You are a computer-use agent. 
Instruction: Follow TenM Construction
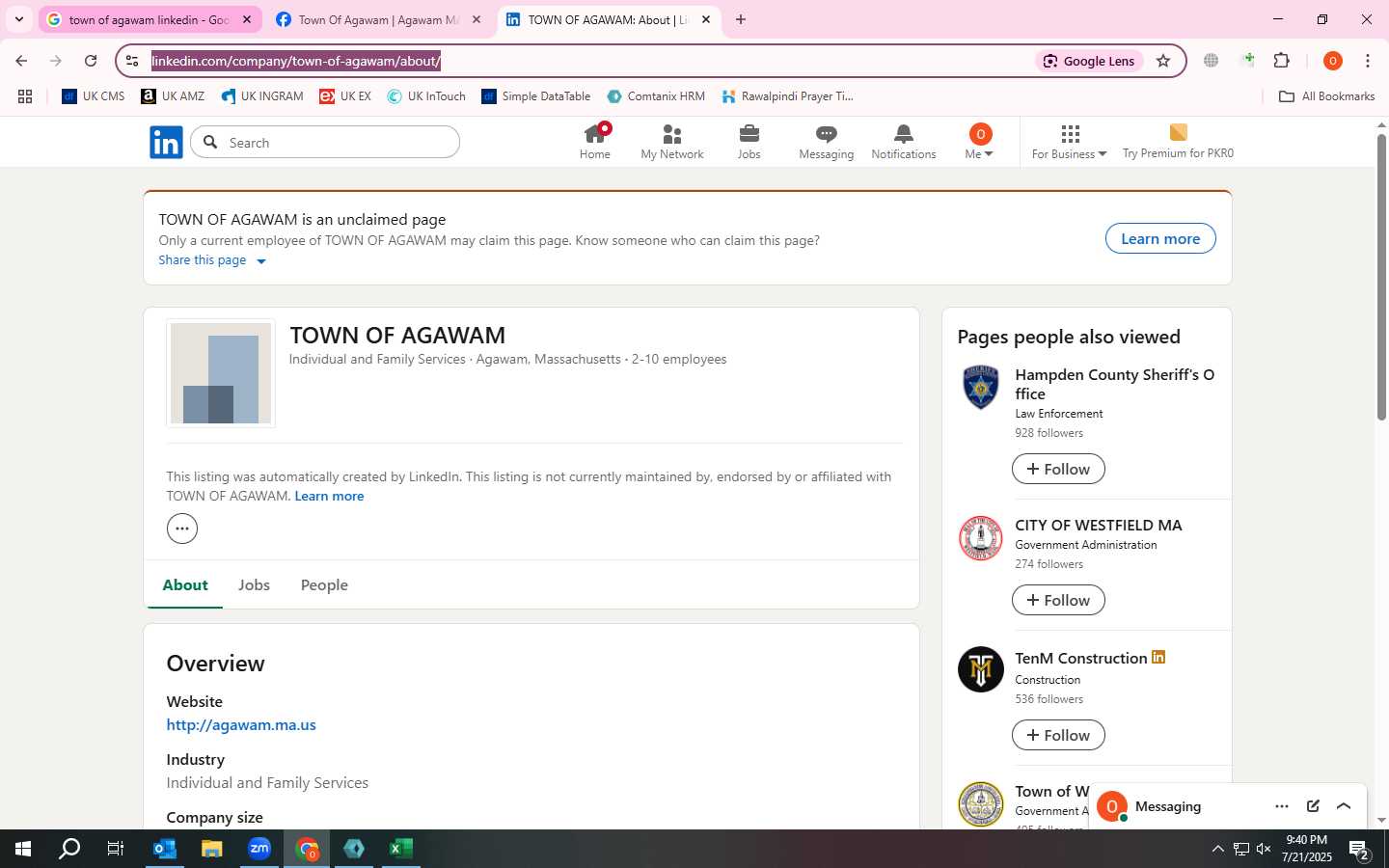[1058, 735]
